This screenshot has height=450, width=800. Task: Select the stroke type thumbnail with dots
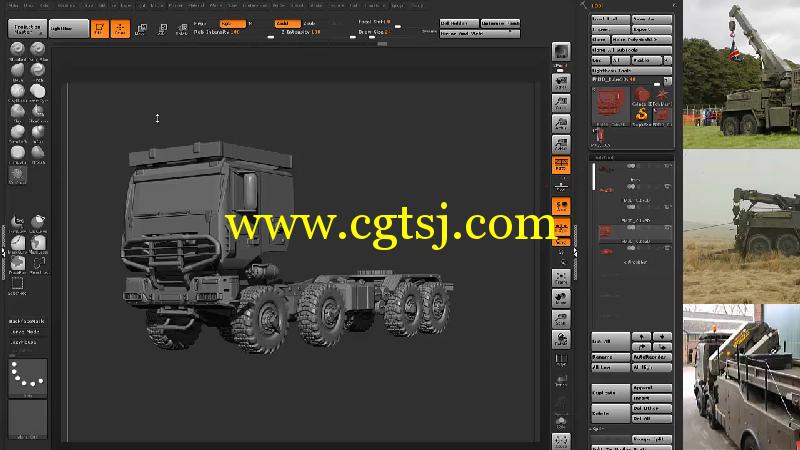point(28,378)
